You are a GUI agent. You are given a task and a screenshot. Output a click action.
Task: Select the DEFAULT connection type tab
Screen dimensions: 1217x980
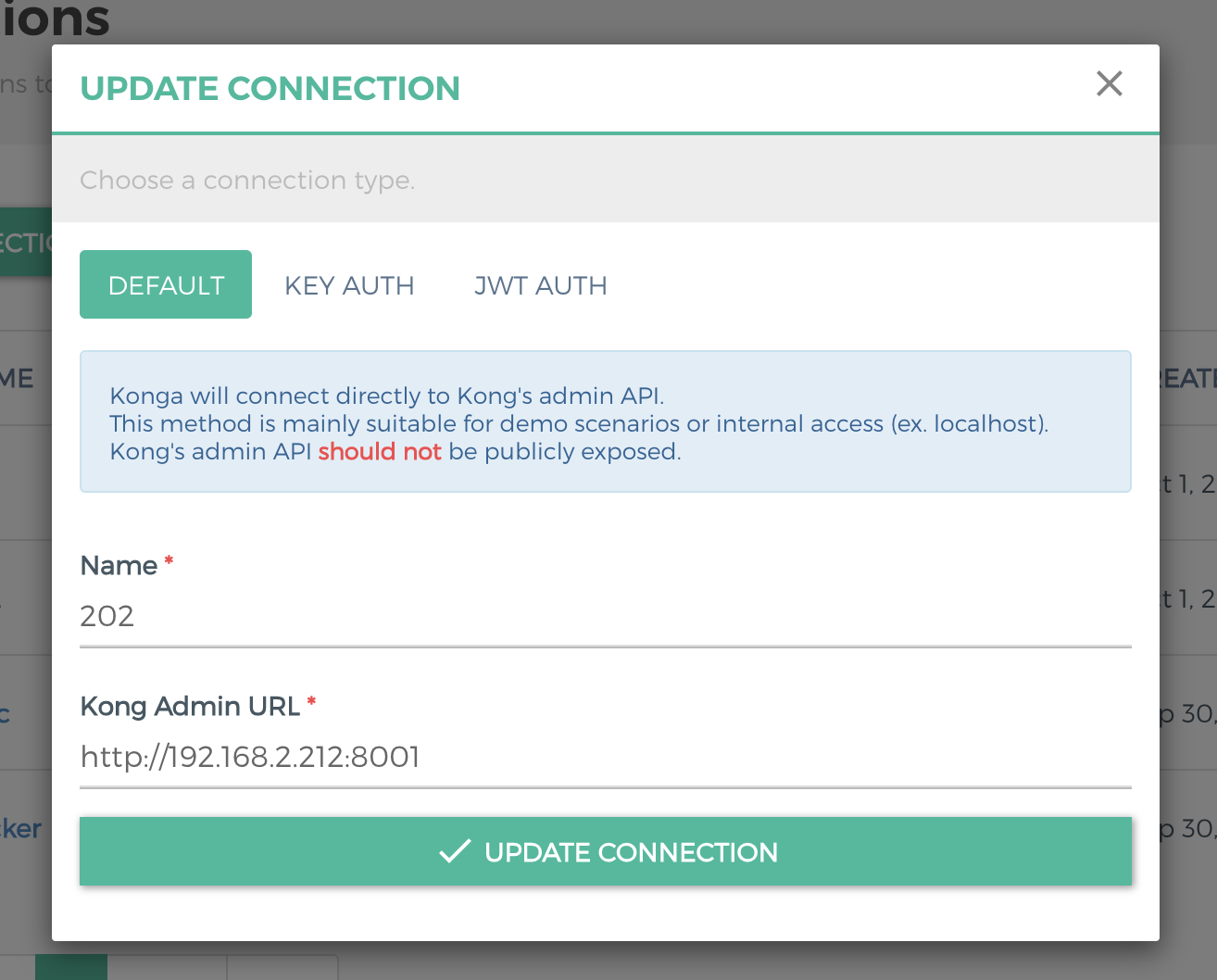(166, 284)
